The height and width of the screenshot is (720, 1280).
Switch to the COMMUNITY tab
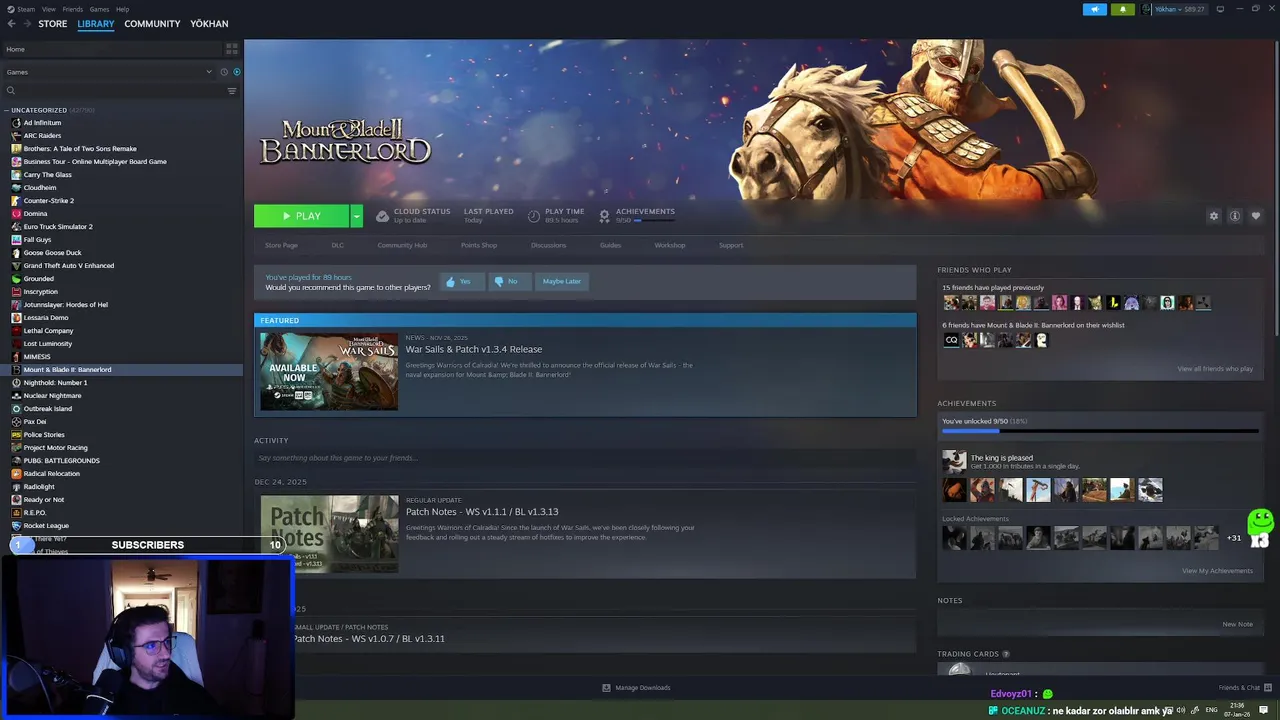[152, 23]
